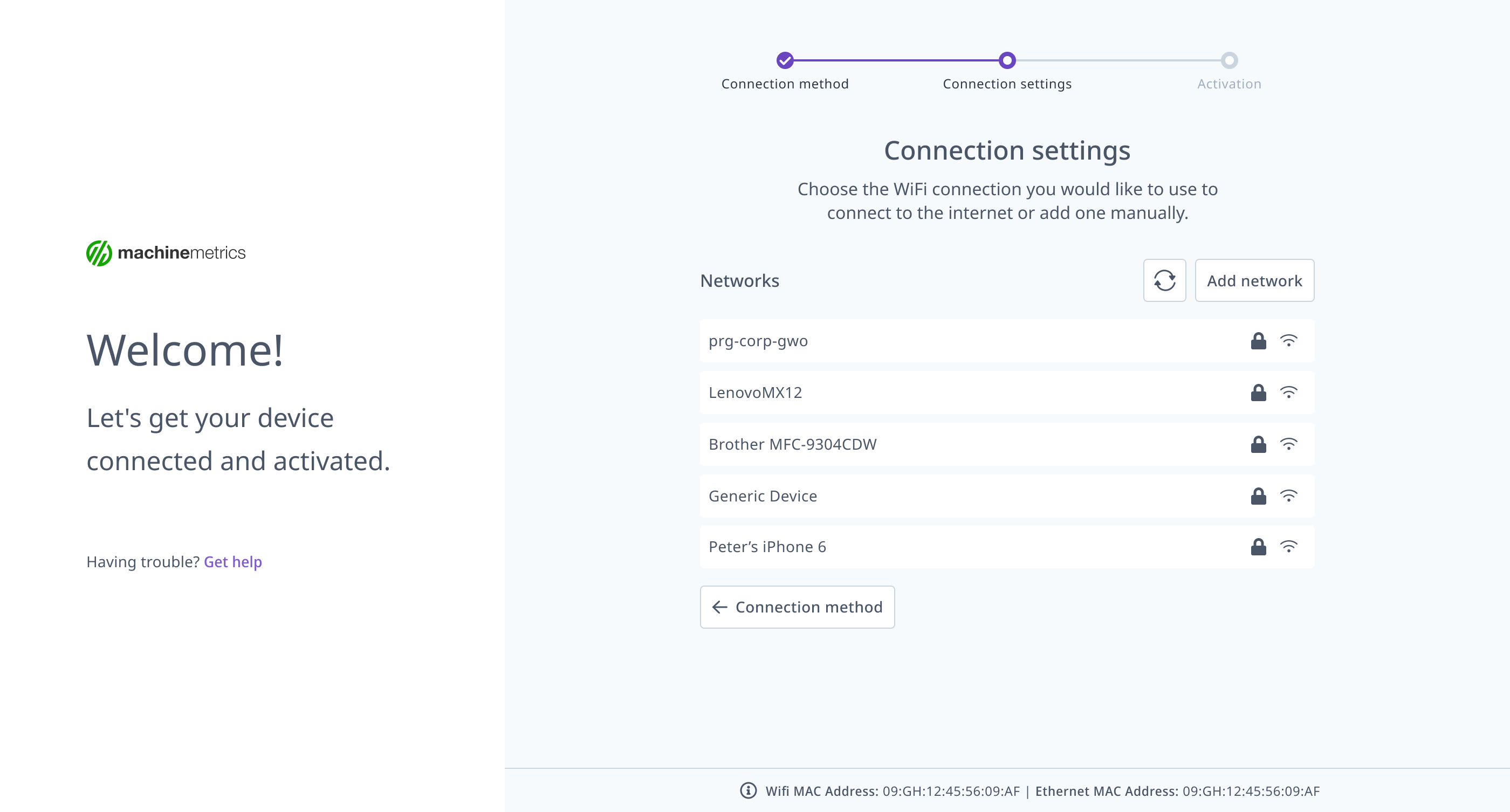Click the WiFi signal icon for Generic Device
Image resolution: width=1510 pixels, height=812 pixels.
1288,496
